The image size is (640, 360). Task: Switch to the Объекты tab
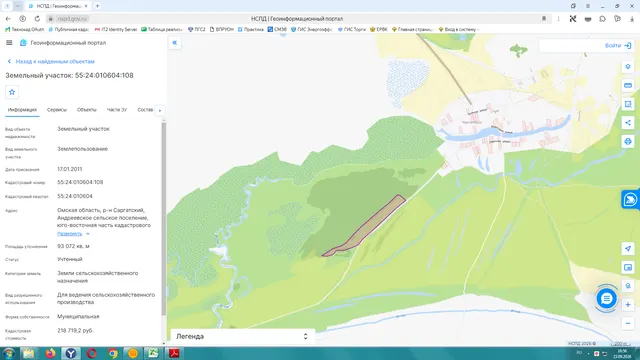[87, 110]
